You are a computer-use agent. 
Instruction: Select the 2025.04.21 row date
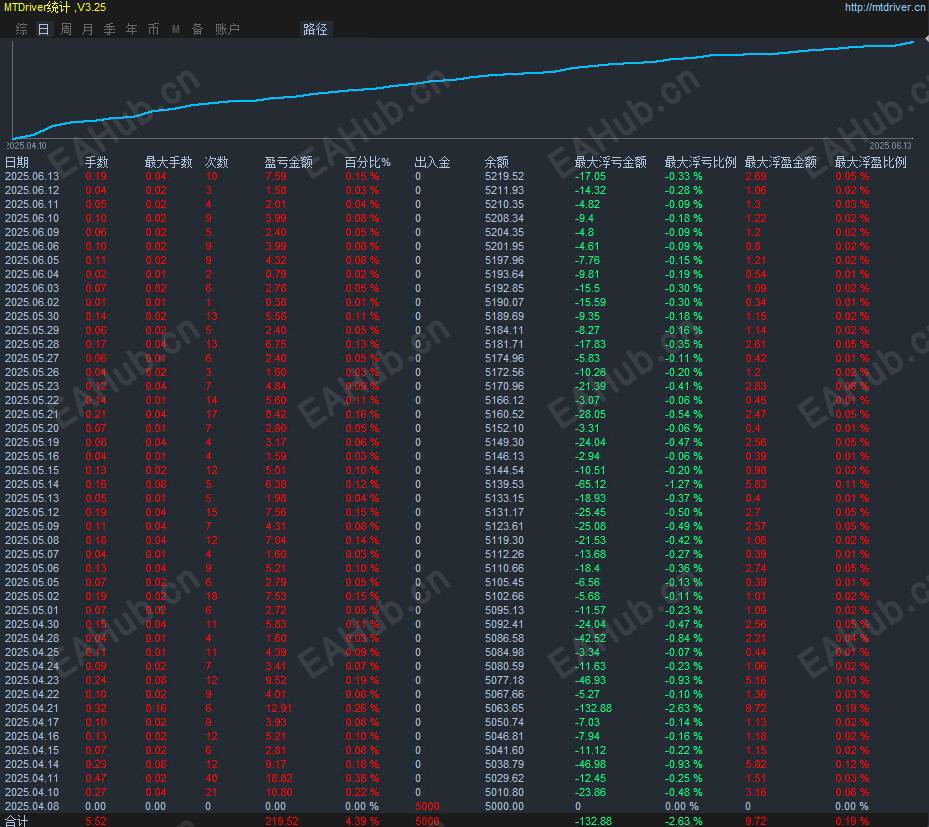pos(32,708)
